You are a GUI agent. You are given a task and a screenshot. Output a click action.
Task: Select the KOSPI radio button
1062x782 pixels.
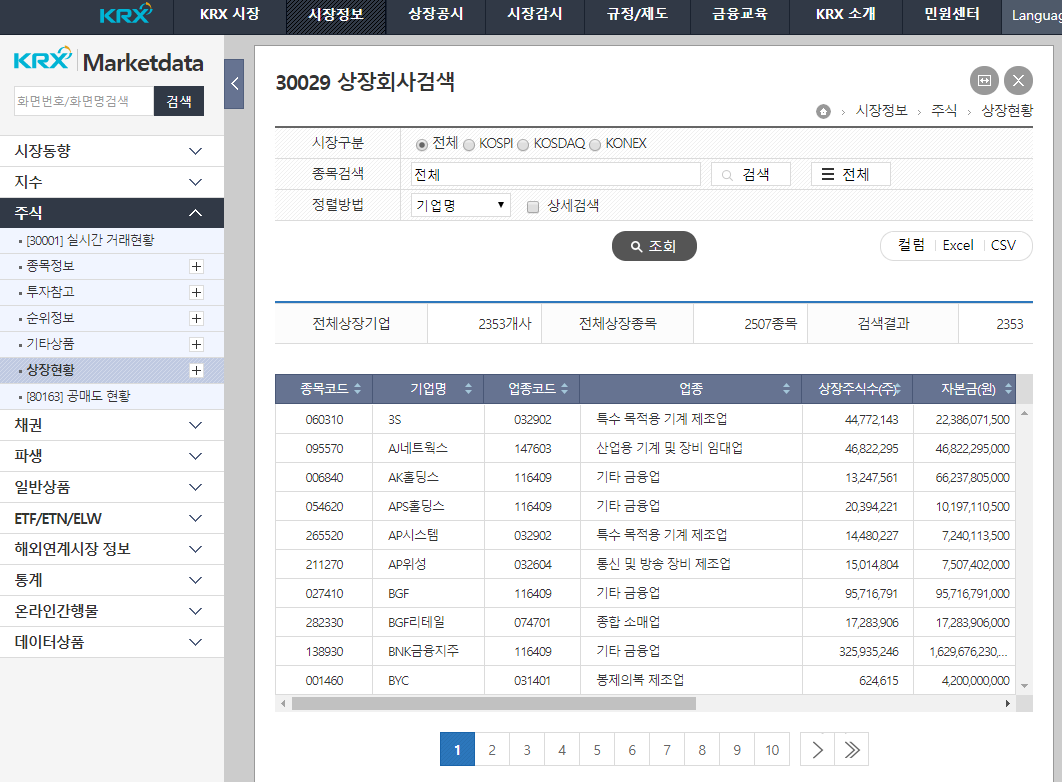coord(469,145)
